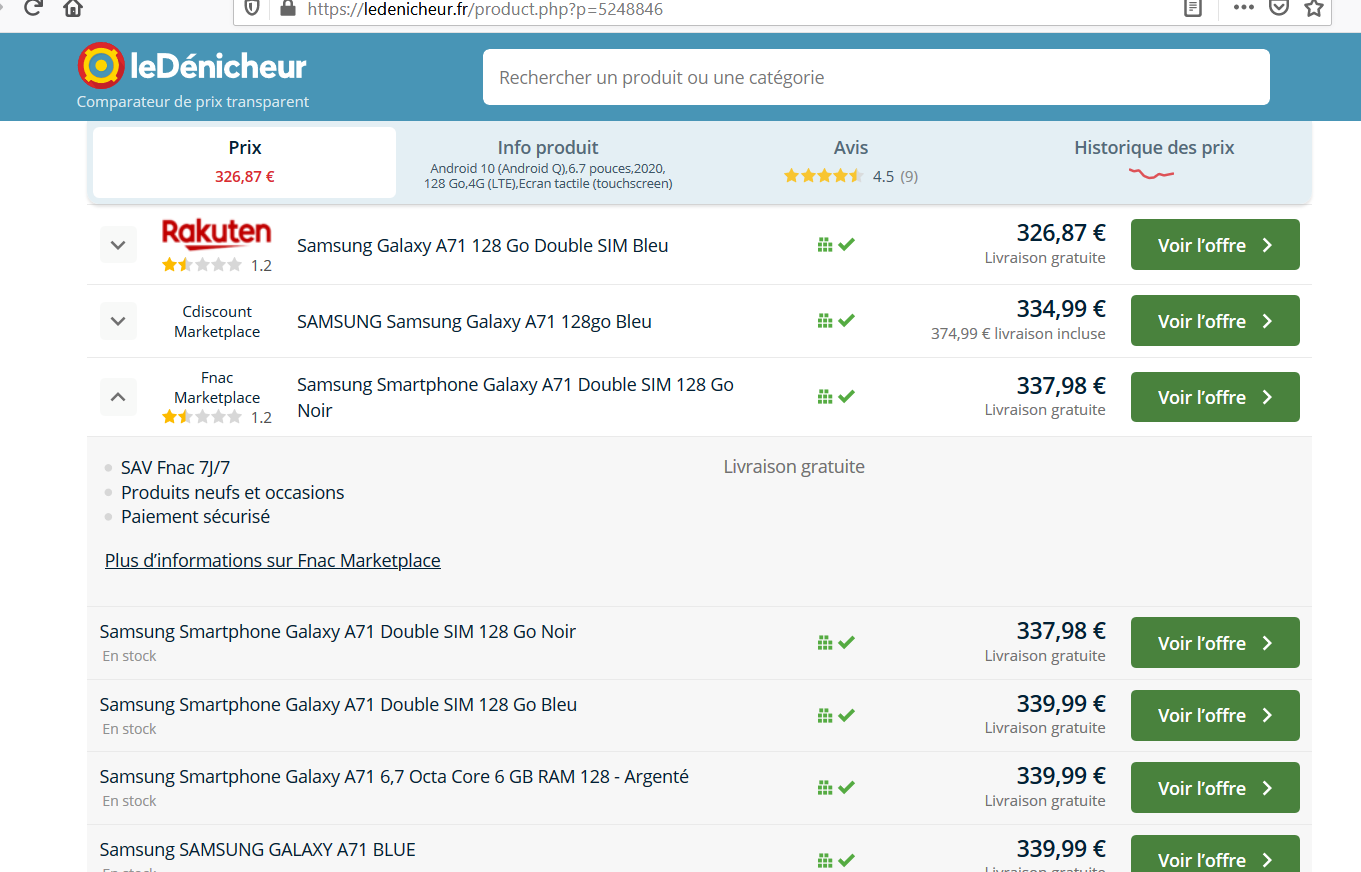The width and height of the screenshot is (1361, 872).
Task: Click Voir l'offre for Double SIM Bleu 339,99 €
Action: (x=1215, y=716)
